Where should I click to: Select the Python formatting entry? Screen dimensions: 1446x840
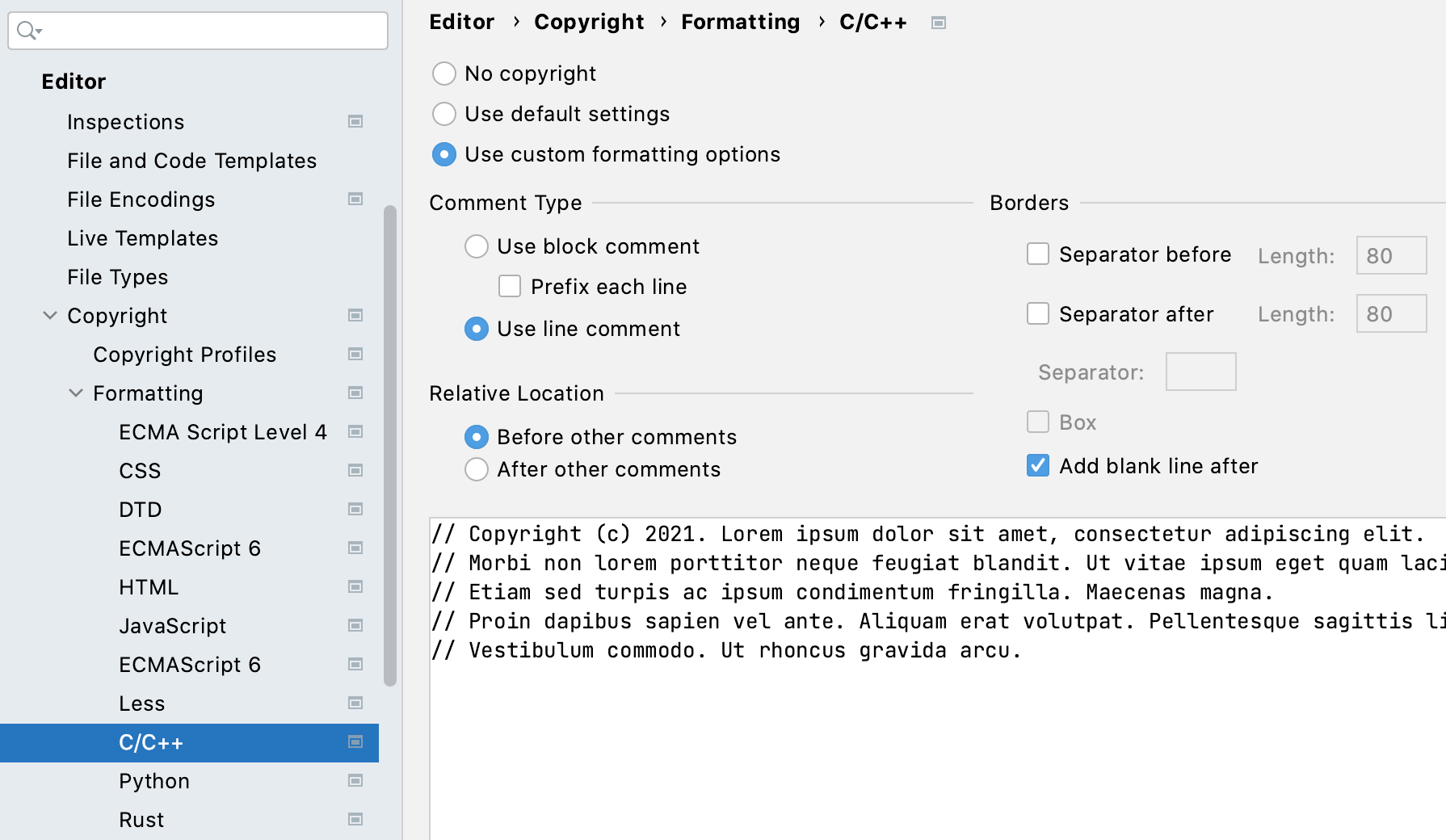153,781
